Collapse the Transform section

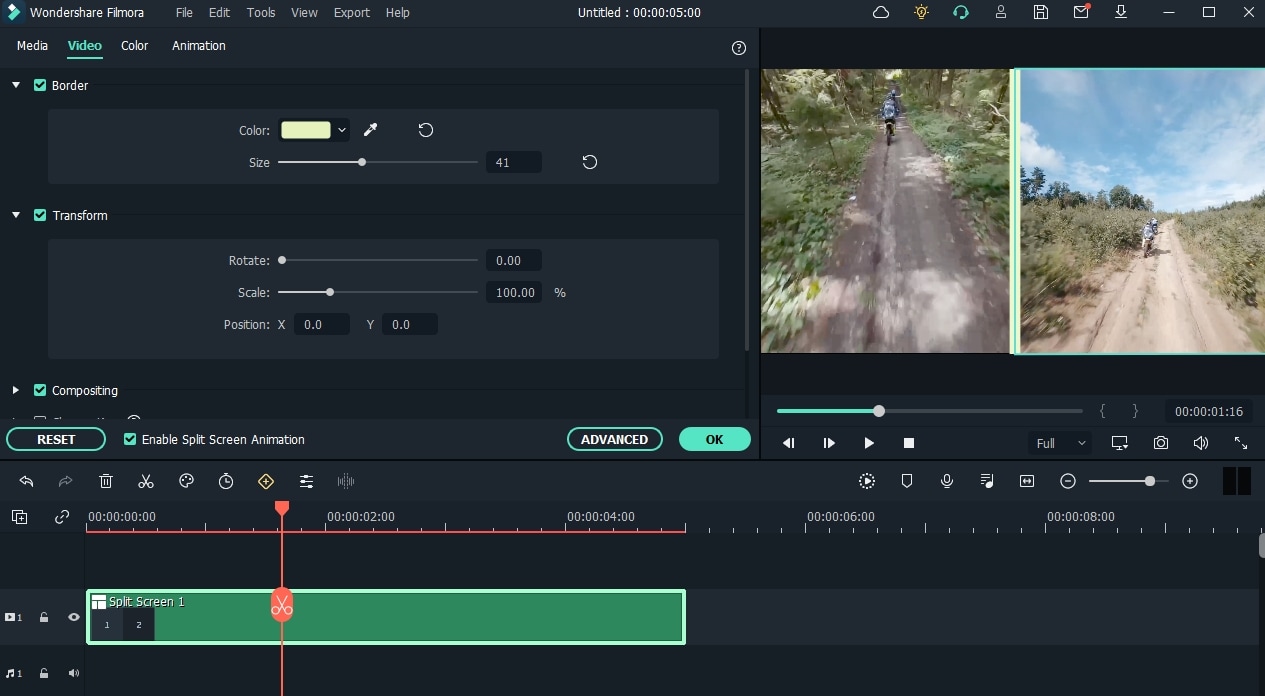click(x=16, y=215)
